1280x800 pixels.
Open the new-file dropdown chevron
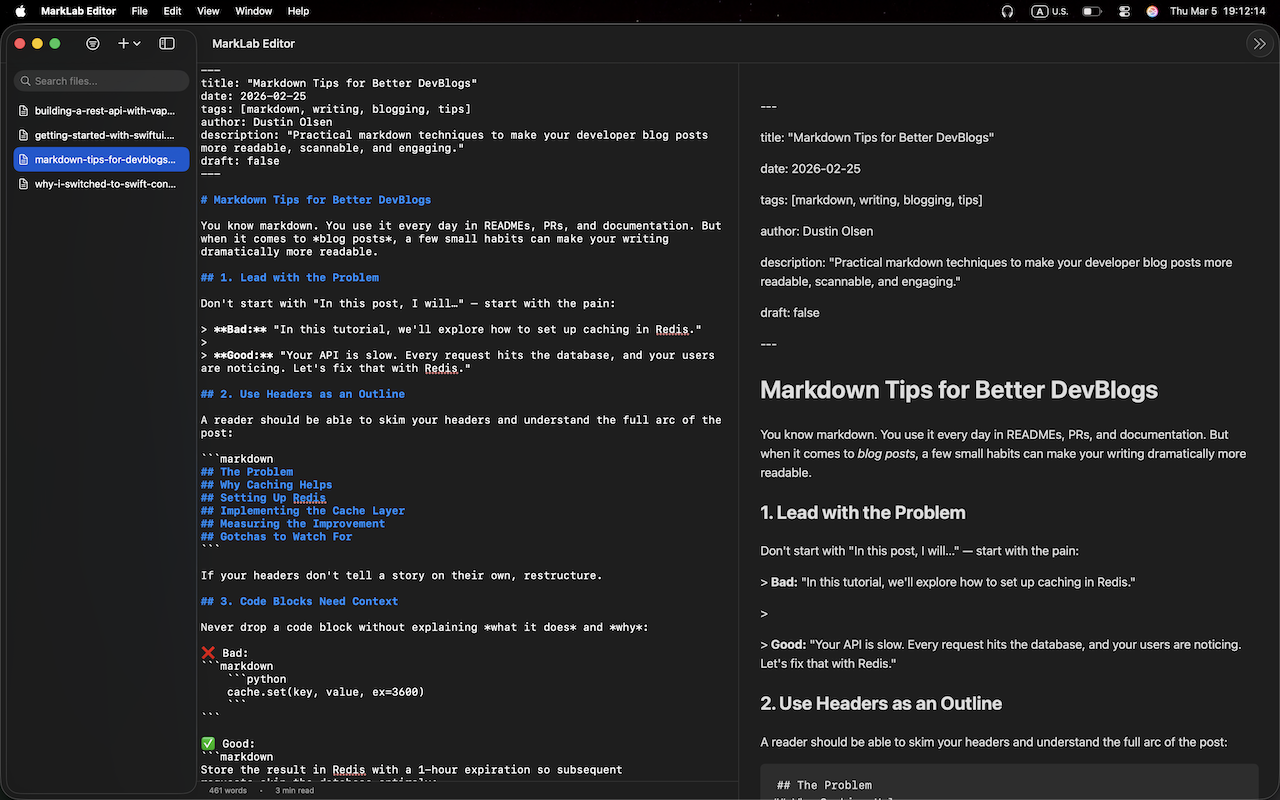(x=137, y=44)
